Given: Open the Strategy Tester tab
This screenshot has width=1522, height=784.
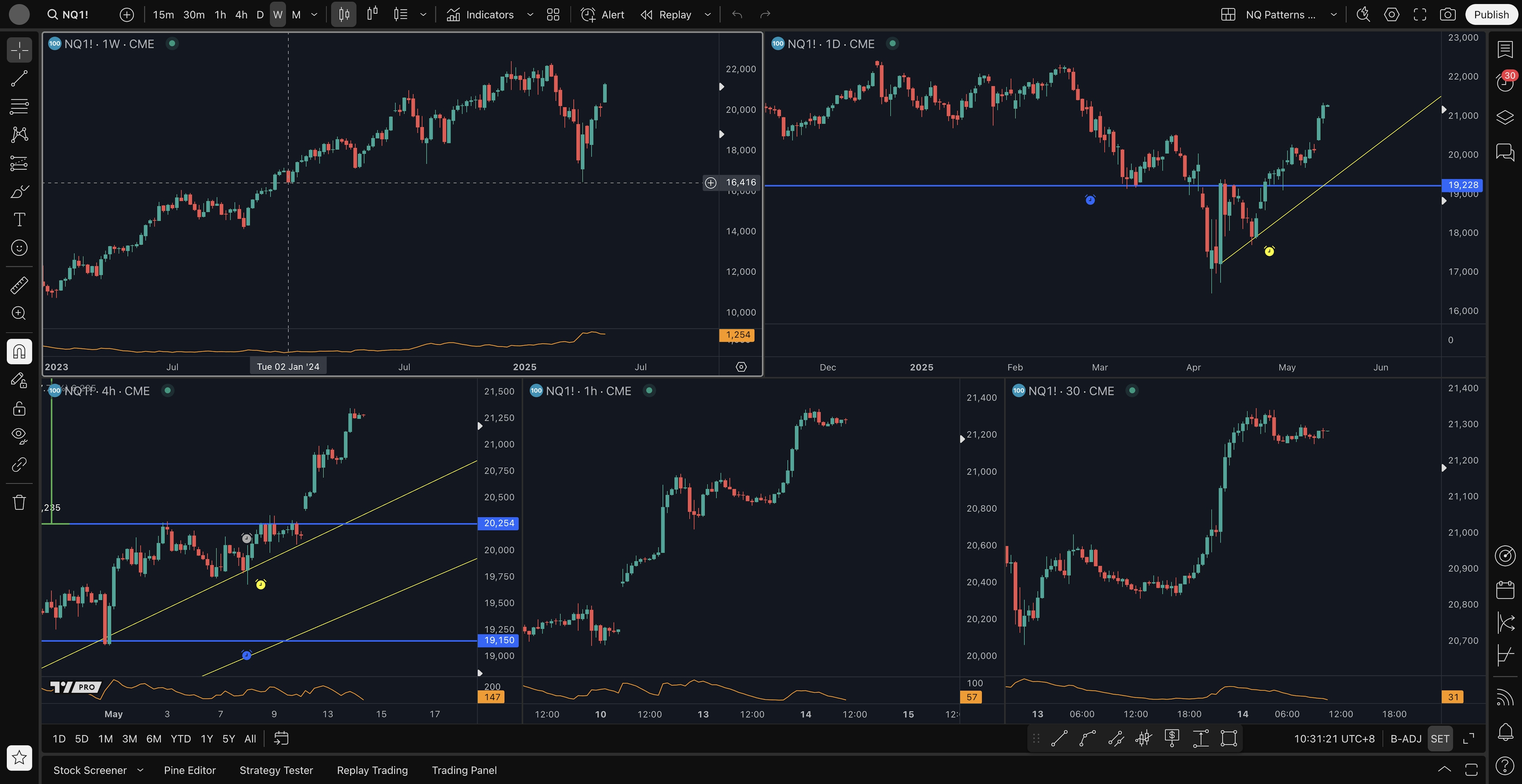Looking at the screenshot, I should tap(276, 771).
